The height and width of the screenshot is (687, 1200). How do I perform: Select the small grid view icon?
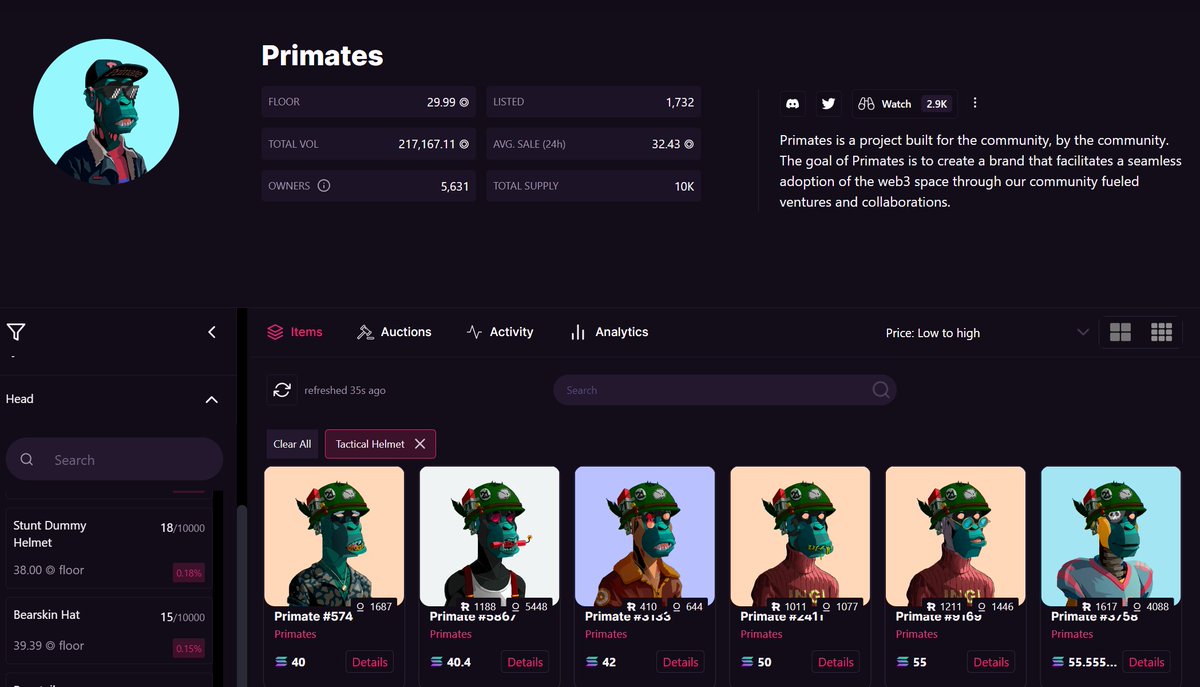click(x=1161, y=332)
